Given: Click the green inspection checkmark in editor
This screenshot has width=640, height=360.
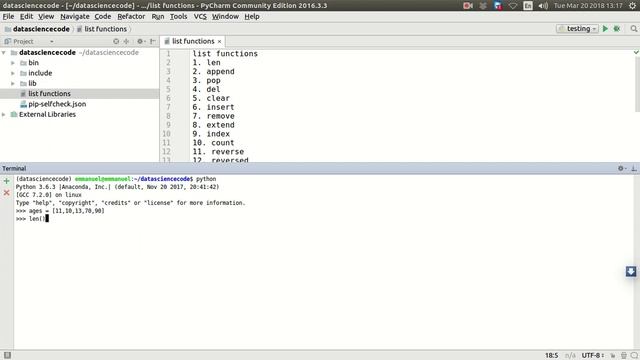Looking at the screenshot, I should click(636, 52).
